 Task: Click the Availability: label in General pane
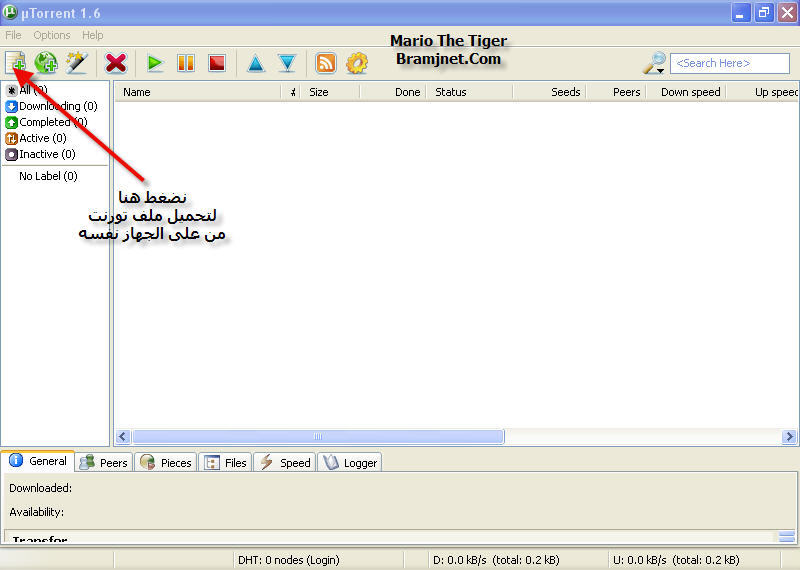click(x=37, y=512)
